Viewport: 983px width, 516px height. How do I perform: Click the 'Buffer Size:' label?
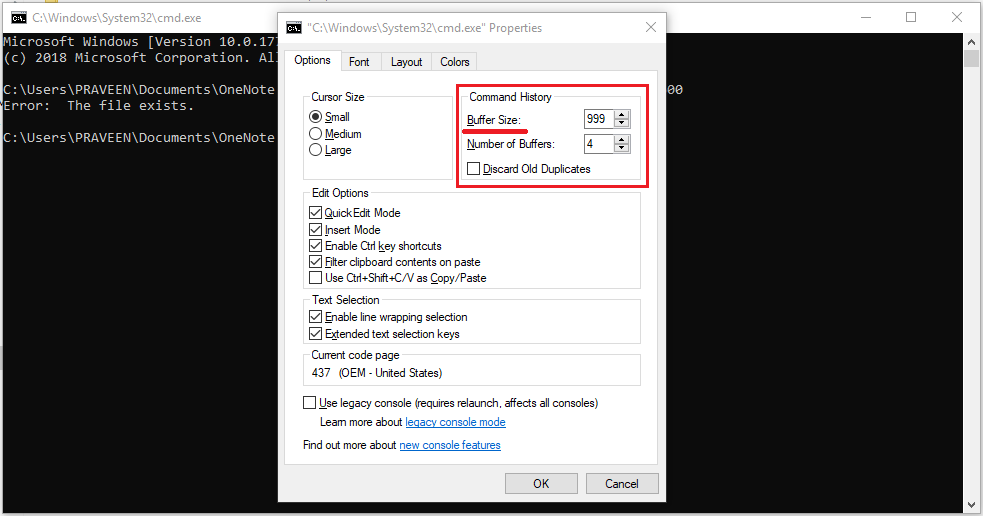click(493, 120)
